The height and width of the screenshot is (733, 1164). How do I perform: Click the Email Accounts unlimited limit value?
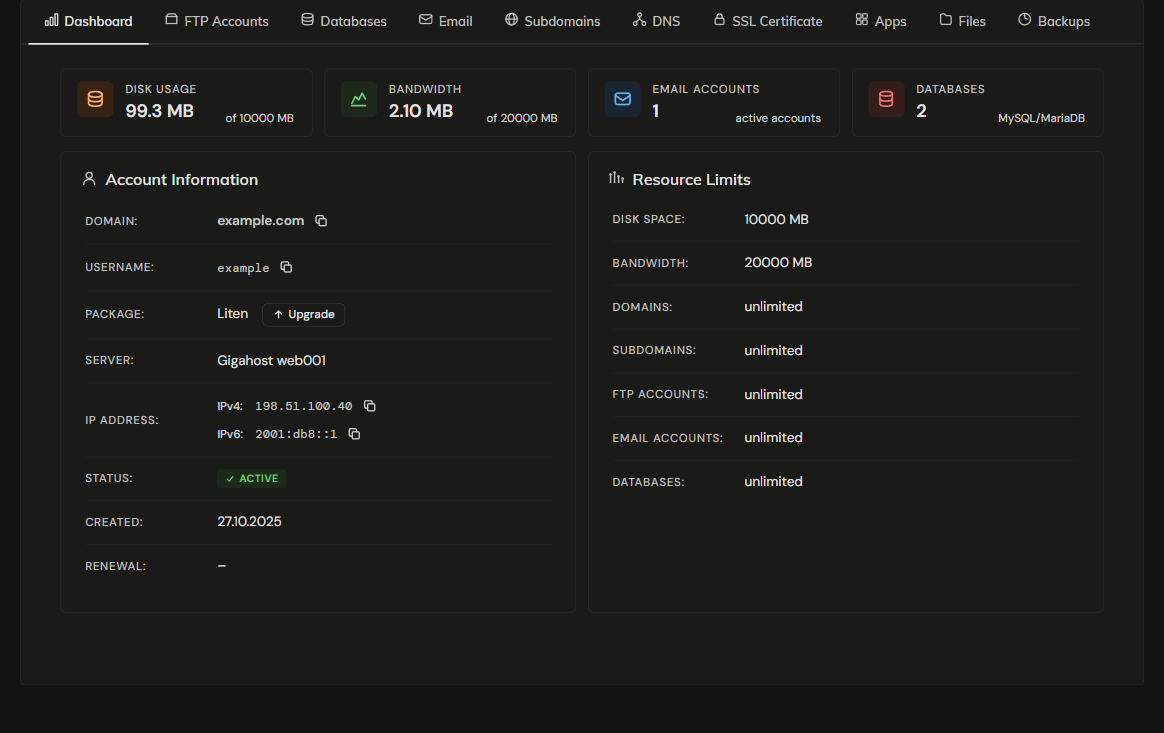[774, 437]
